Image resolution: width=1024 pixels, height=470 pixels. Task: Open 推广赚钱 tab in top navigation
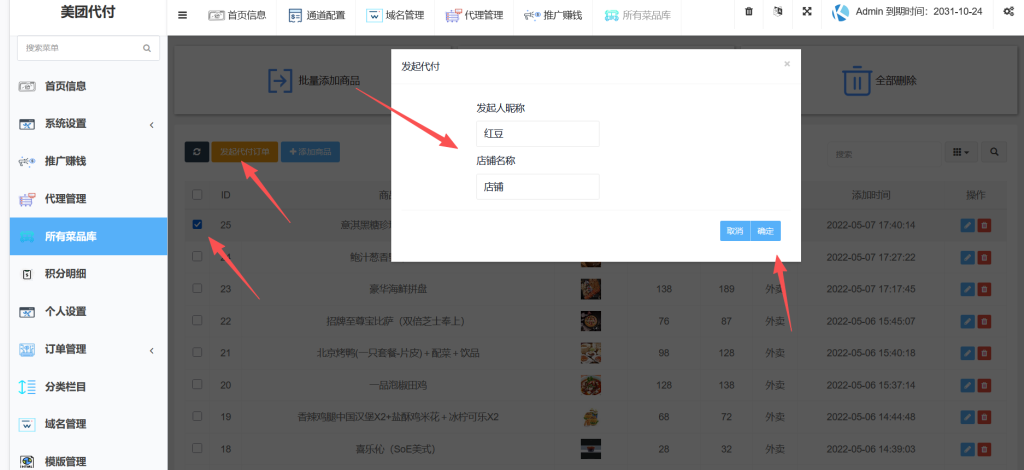click(553, 16)
